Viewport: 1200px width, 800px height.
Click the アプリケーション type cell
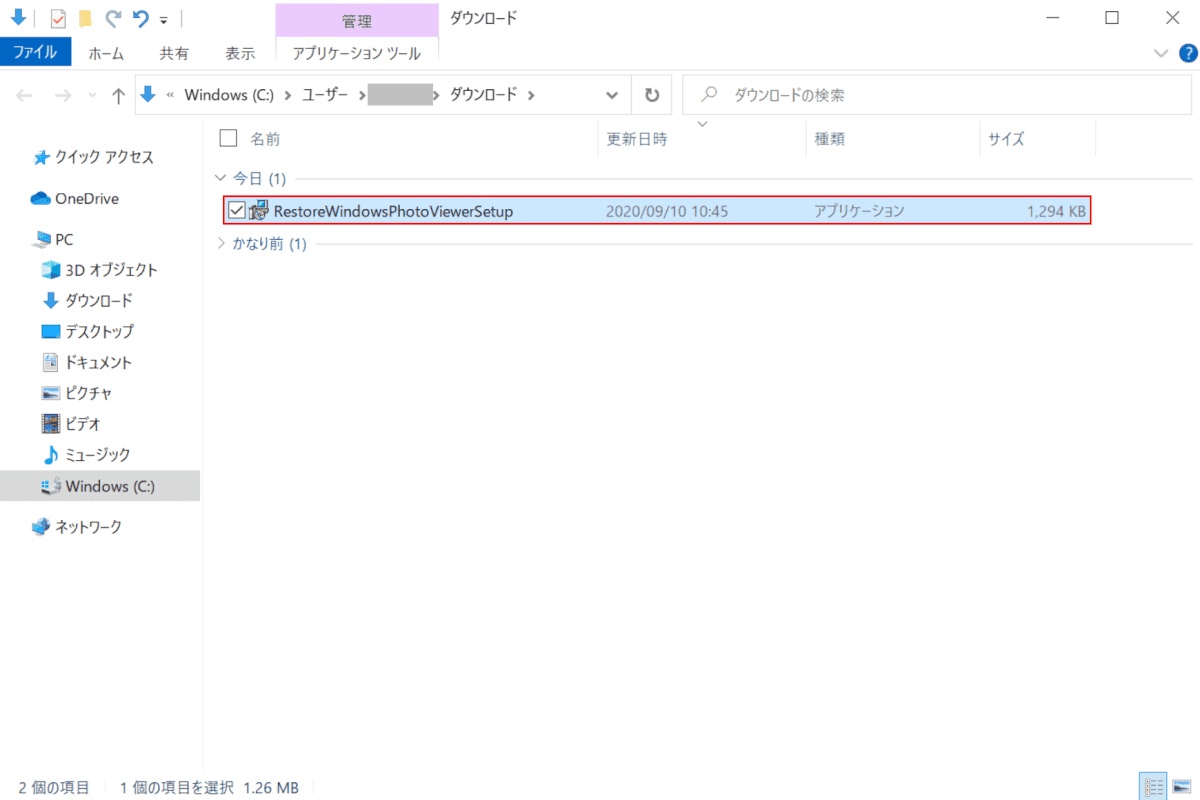pyautogui.click(x=859, y=211)
